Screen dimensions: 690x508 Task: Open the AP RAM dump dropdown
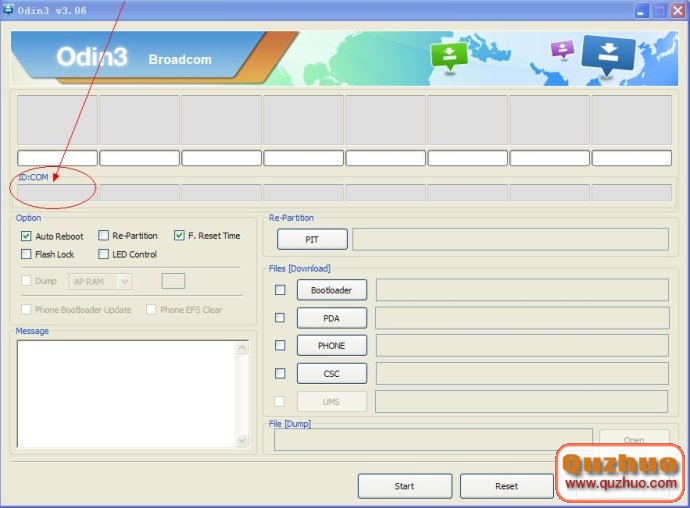click(x=125, y=281)
